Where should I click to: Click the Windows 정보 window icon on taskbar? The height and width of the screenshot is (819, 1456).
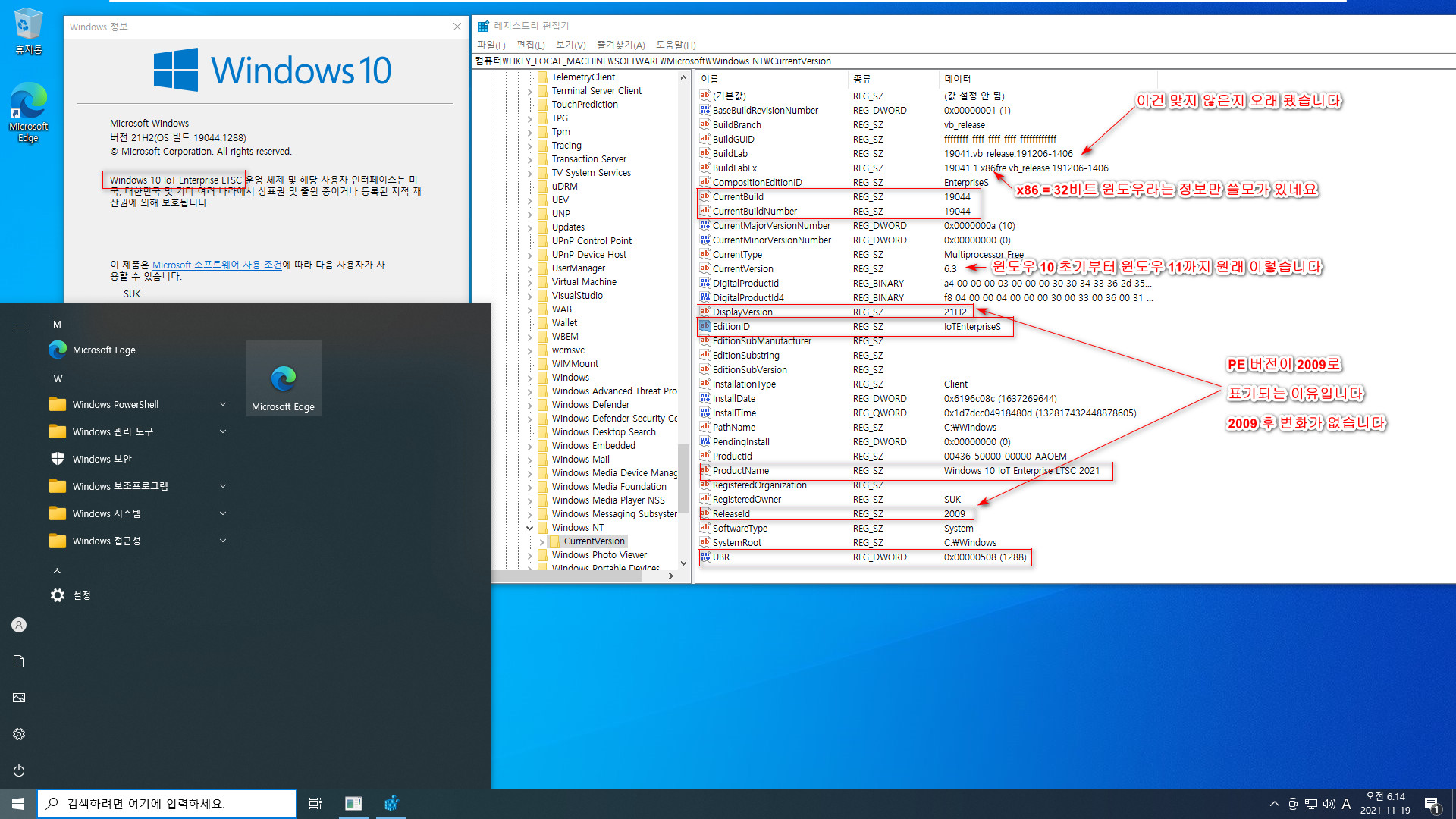[x=353, y=803]
